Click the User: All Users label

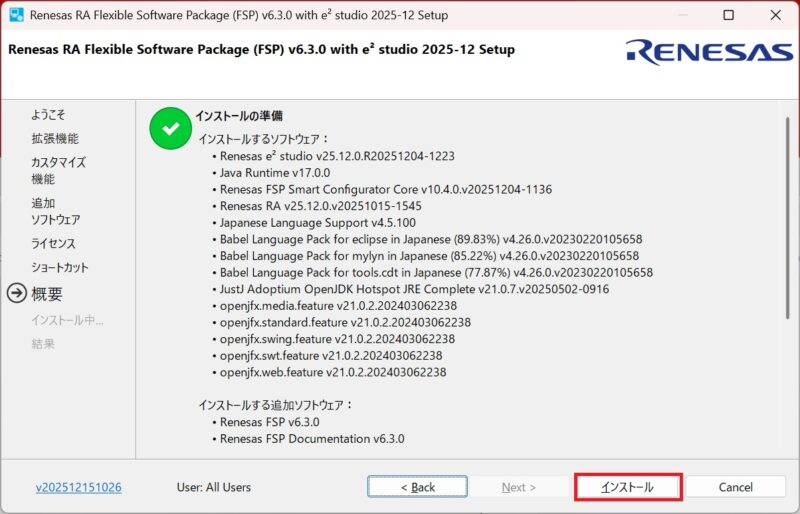pos(214,487)
